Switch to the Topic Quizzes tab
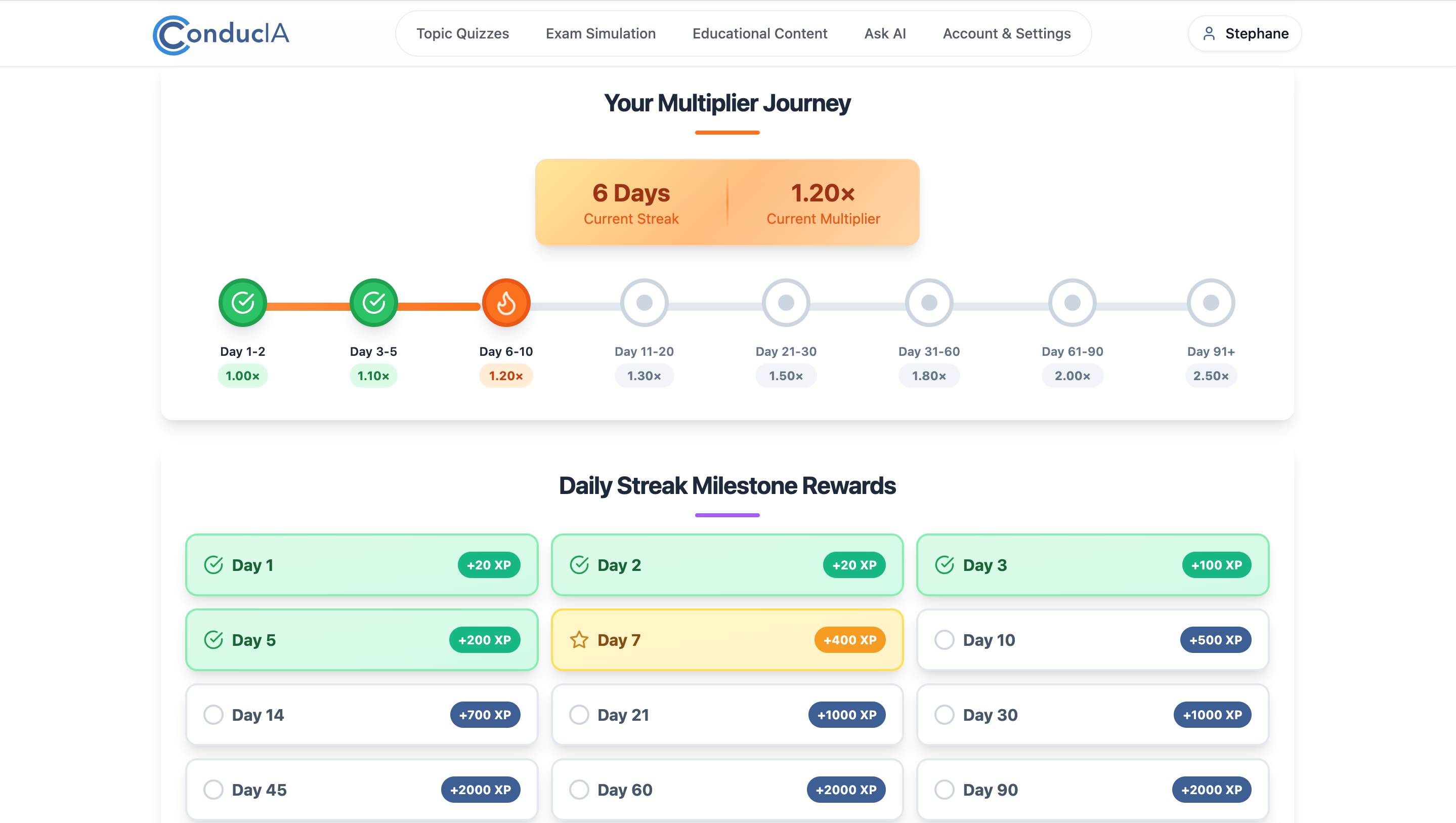This screenshot has width=1456, height=823. [463, 33]
